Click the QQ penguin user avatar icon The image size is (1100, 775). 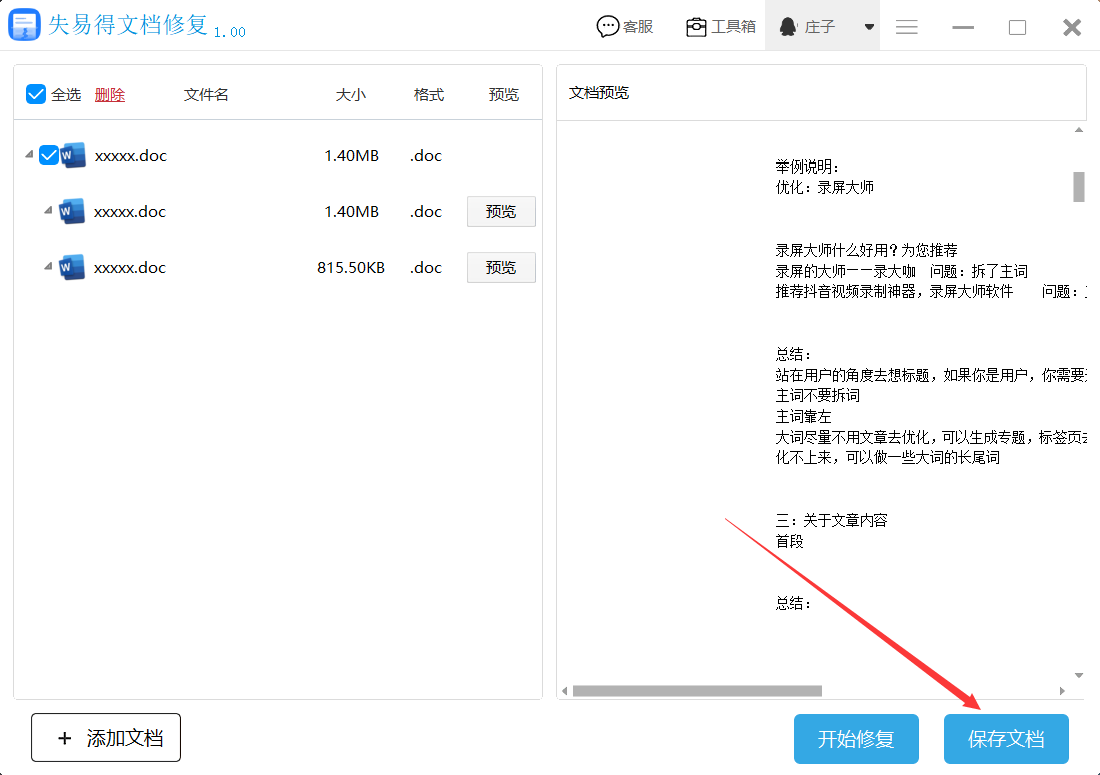pyautogui.click(x=788, y=27)
